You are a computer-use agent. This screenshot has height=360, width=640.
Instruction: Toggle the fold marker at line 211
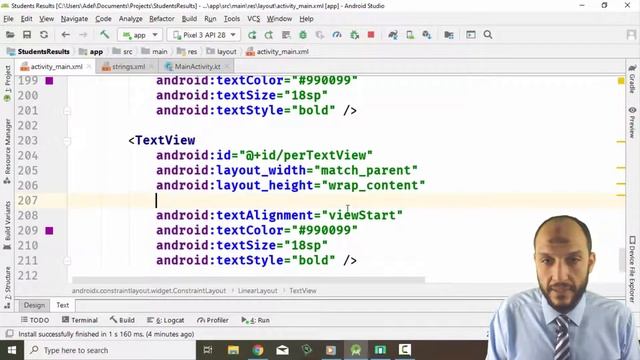[x=67, y=261]
